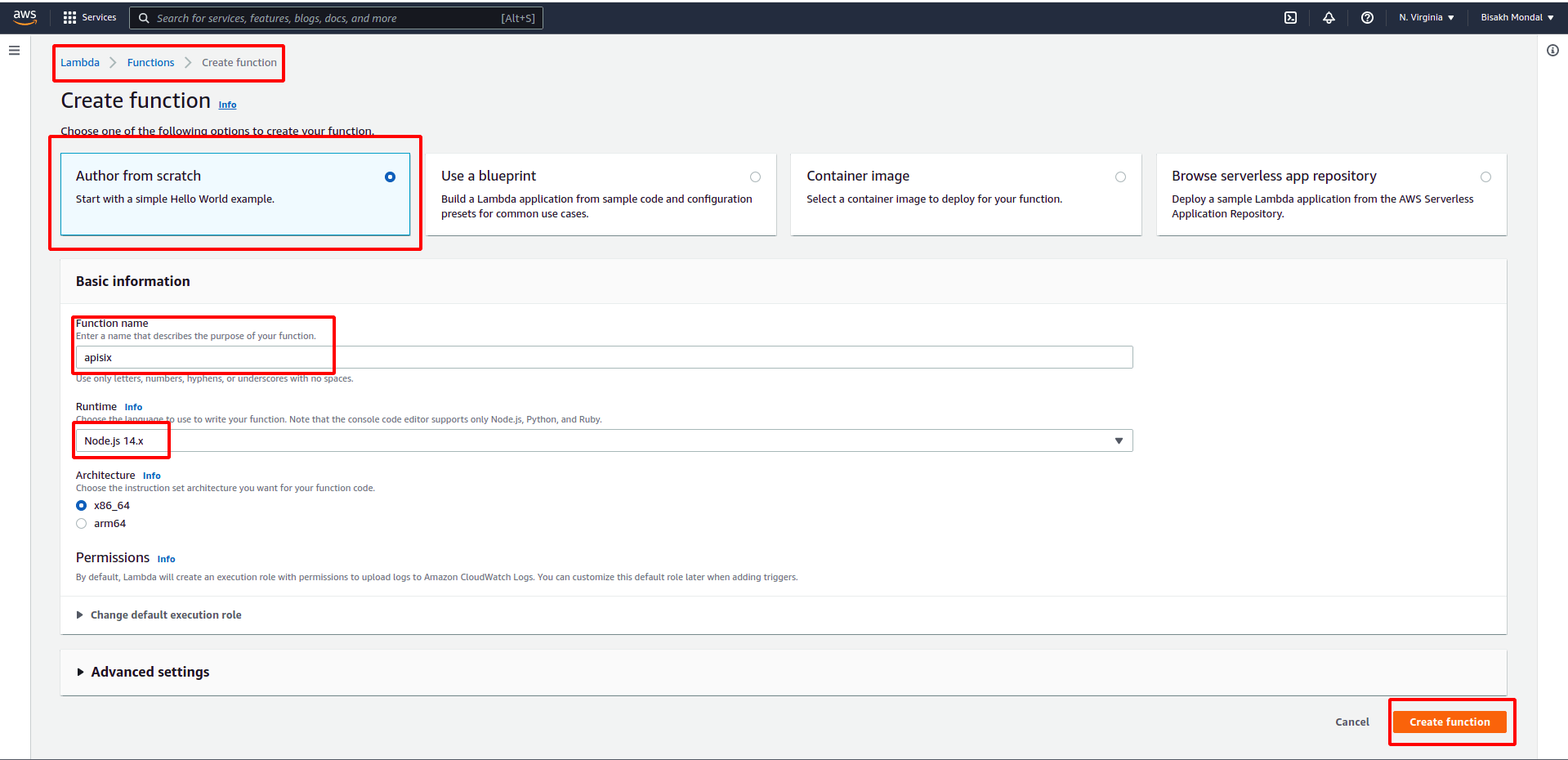Viewport: 1568px width, 760px height.
Task: Open the hamburger side navigation menu
Action: 14,51
